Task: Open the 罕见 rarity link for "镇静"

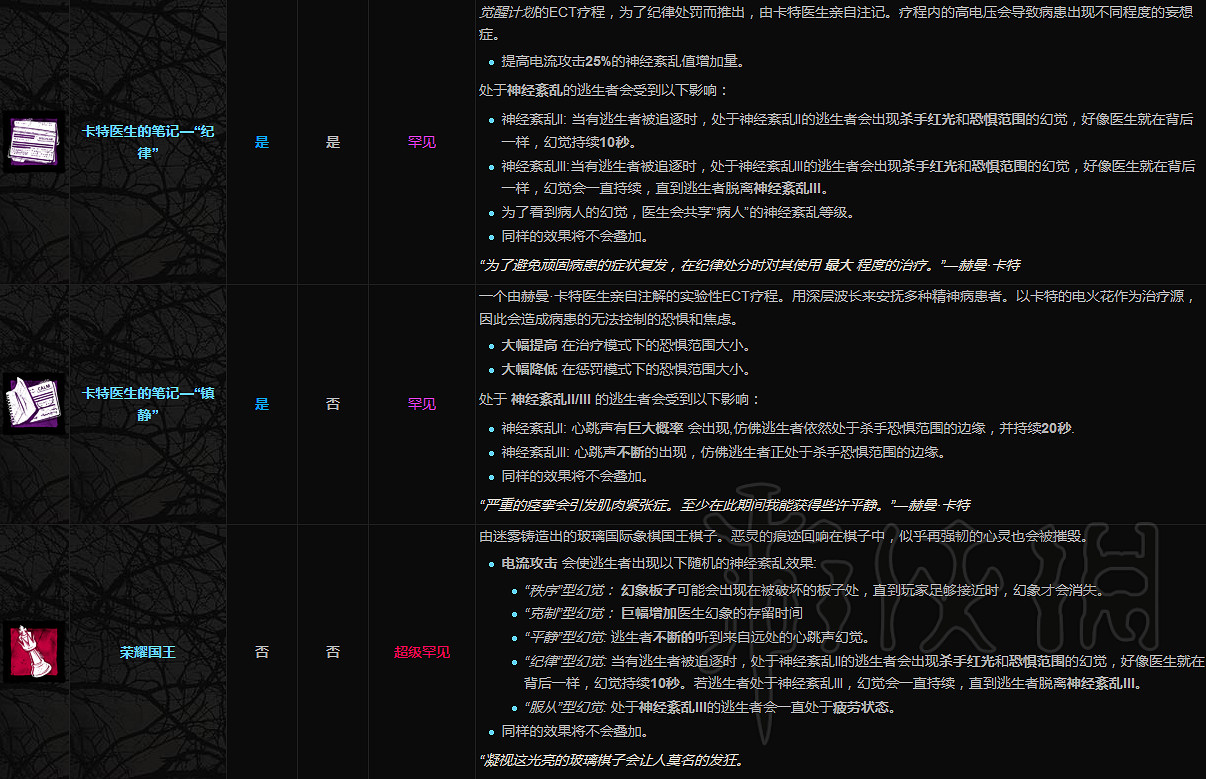Action: tap(421, 404)
